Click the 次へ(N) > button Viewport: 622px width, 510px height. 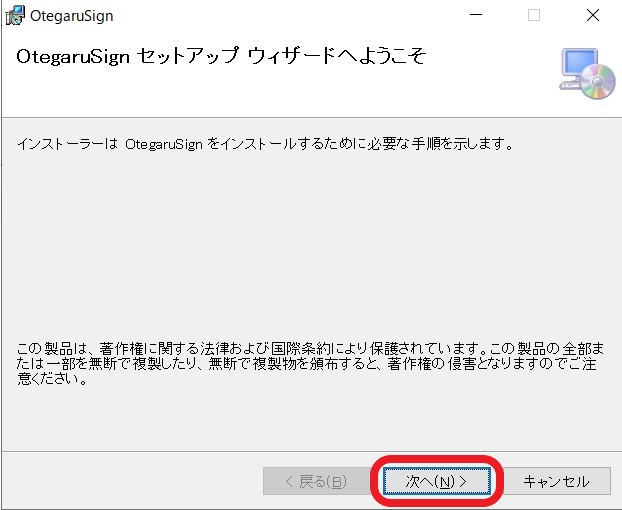[436, 481]
